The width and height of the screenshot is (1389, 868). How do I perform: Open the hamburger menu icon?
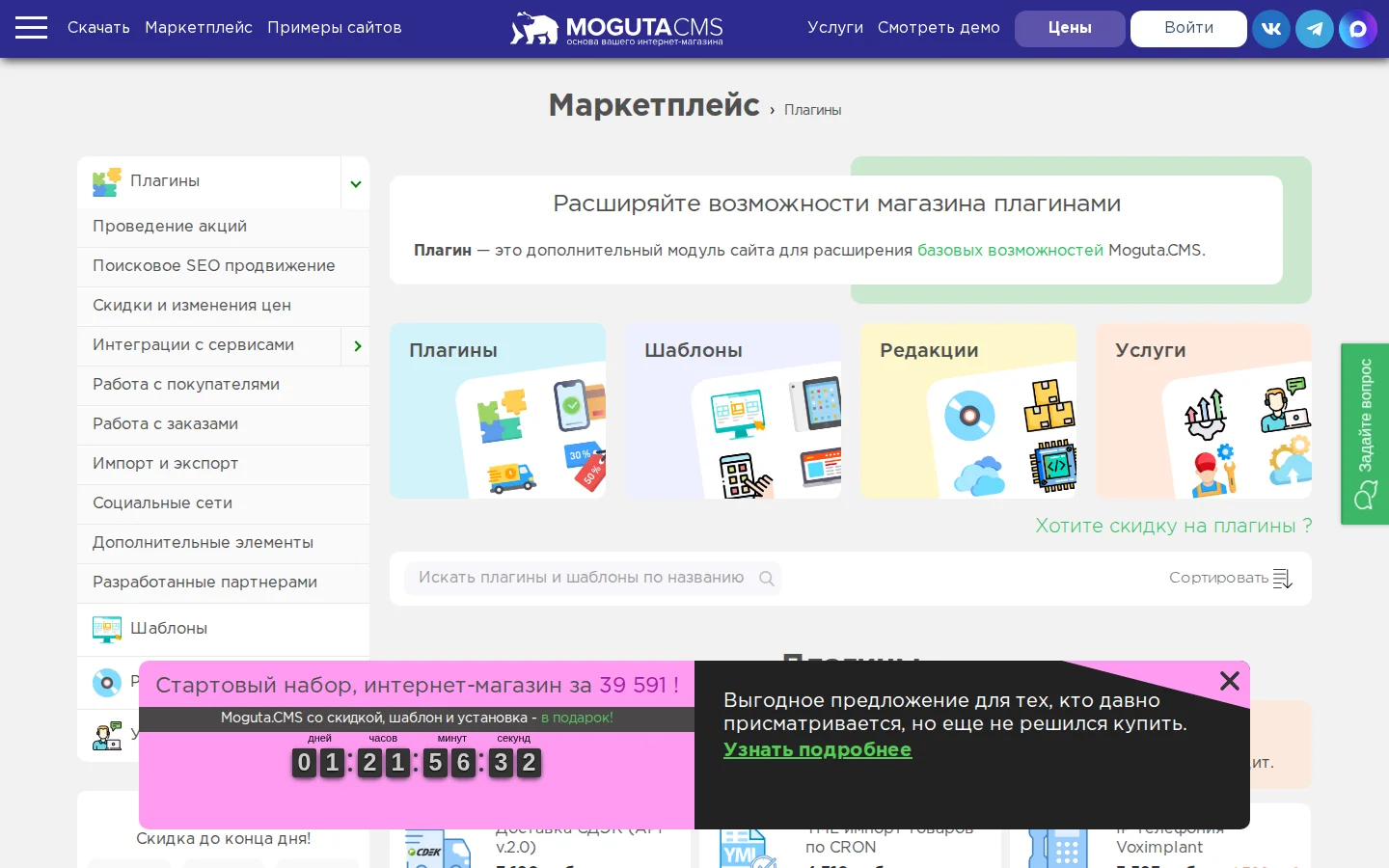click(31, 27)
